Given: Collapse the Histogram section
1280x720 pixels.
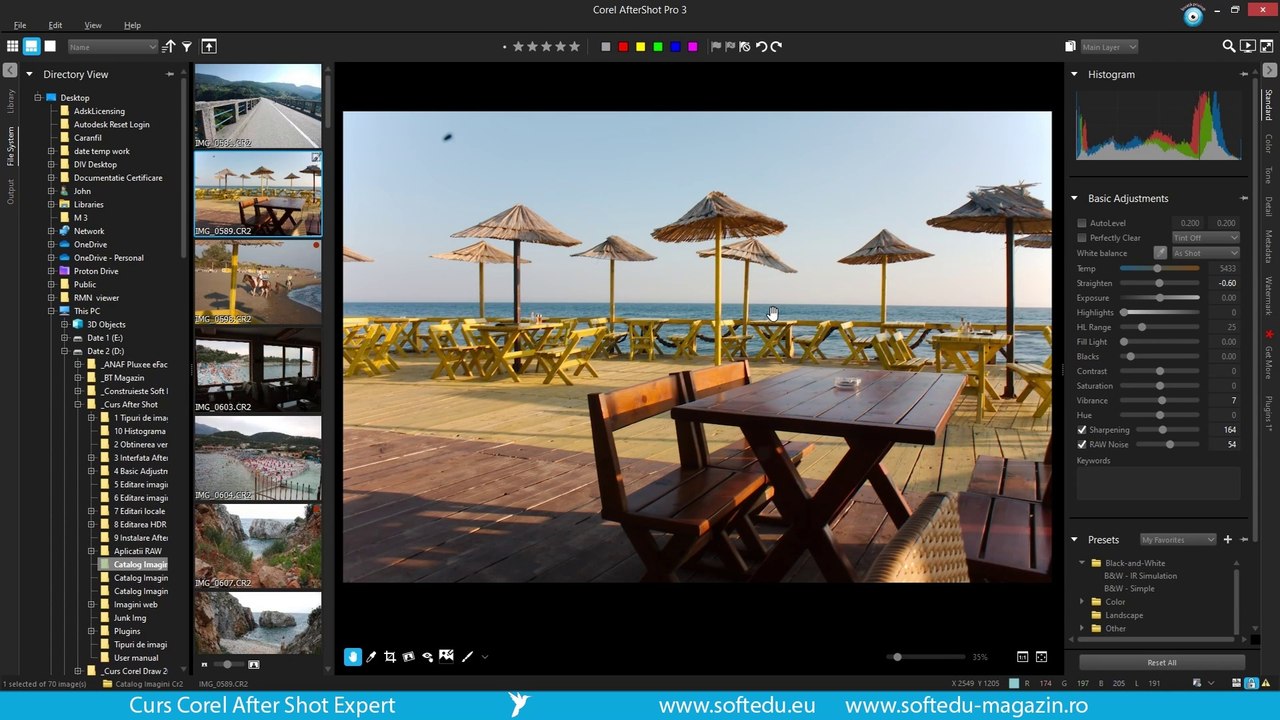Looking at the screenshot, I should [x=1075, y=74].
